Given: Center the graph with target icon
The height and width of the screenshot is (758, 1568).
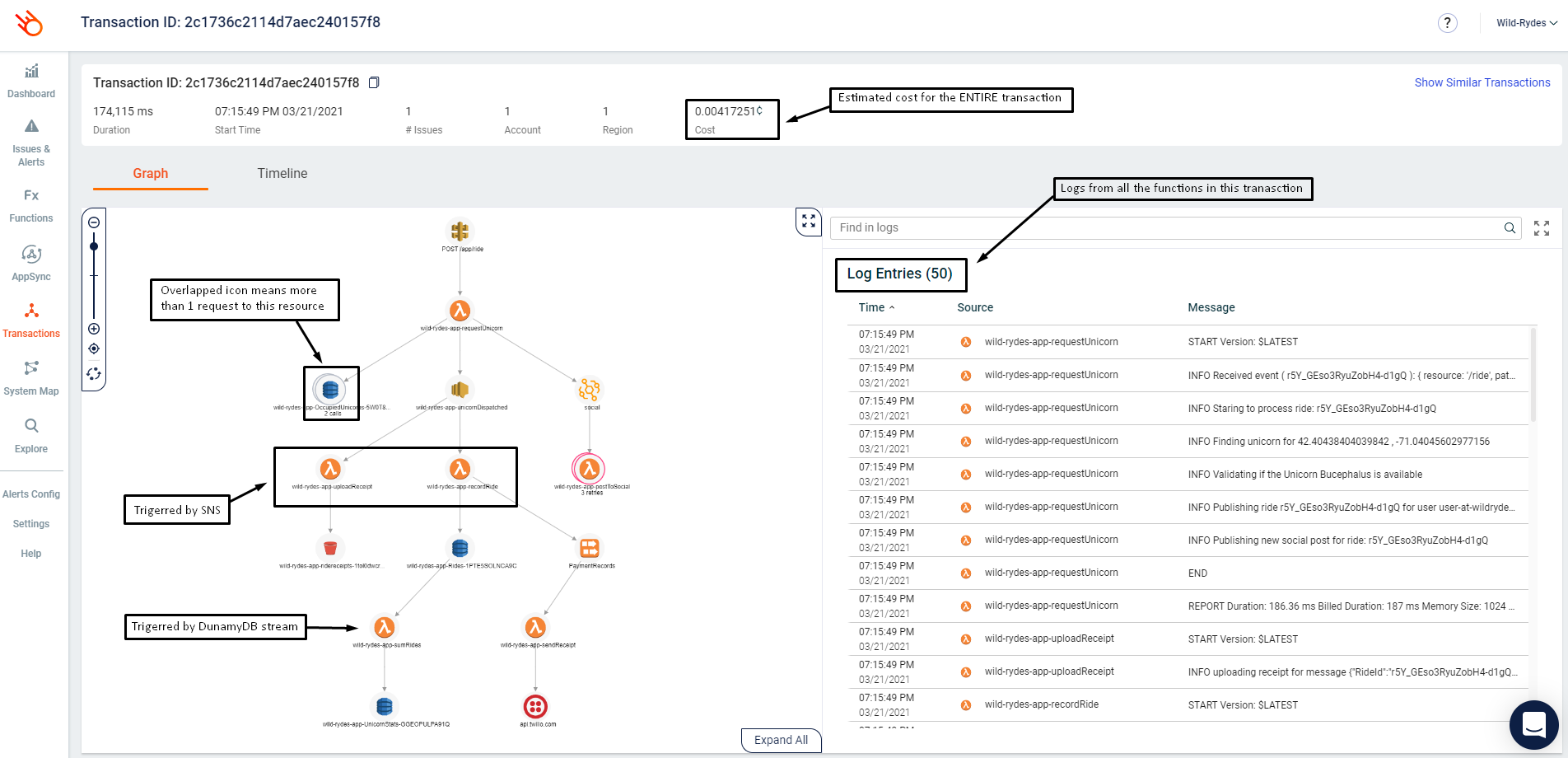Looking at the screenshot, I should (x=94, y=349).
